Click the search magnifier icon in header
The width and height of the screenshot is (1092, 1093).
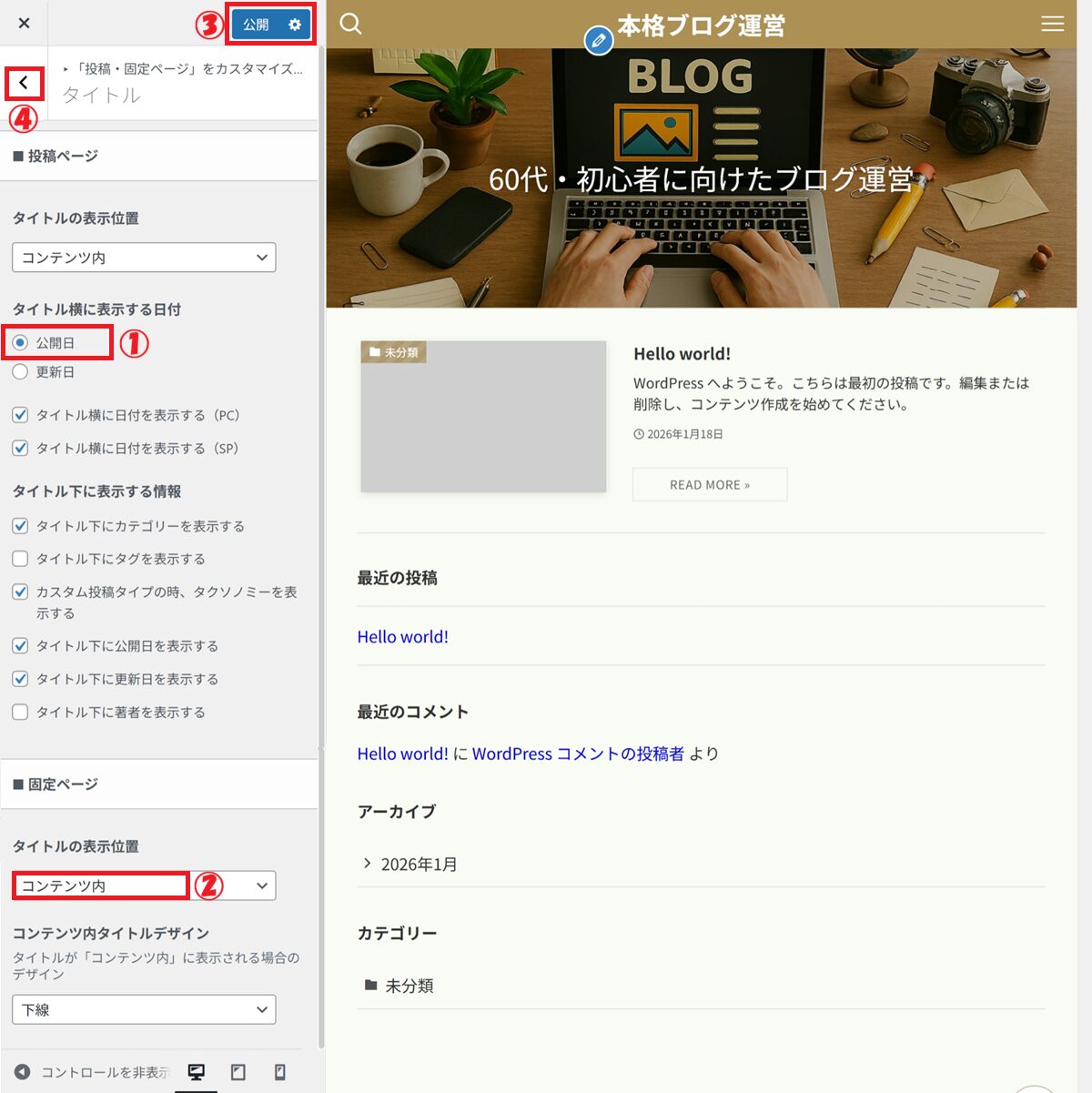(350, 24)
